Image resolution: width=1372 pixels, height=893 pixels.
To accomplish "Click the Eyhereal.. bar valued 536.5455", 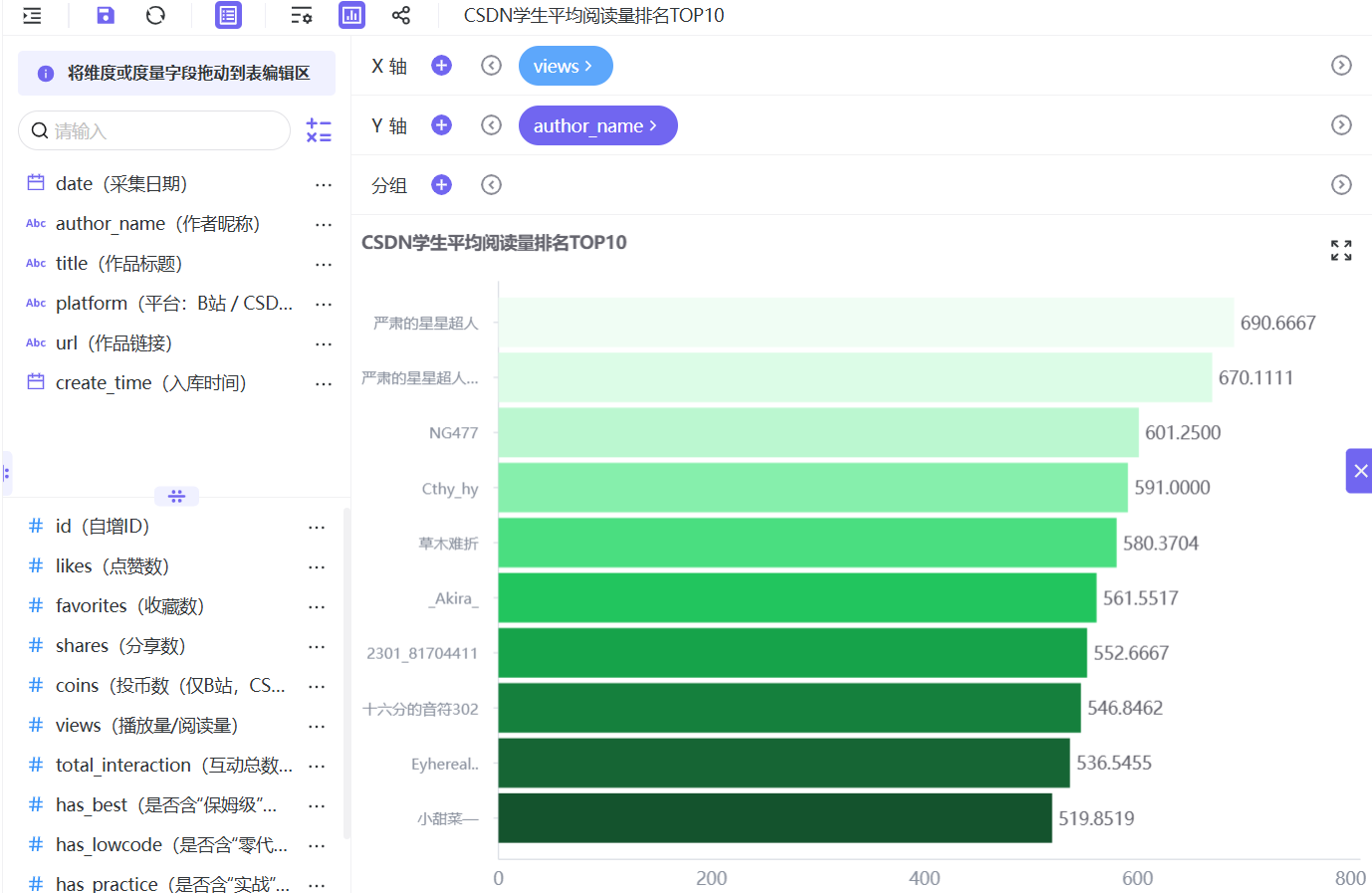I will pos(784,764).
